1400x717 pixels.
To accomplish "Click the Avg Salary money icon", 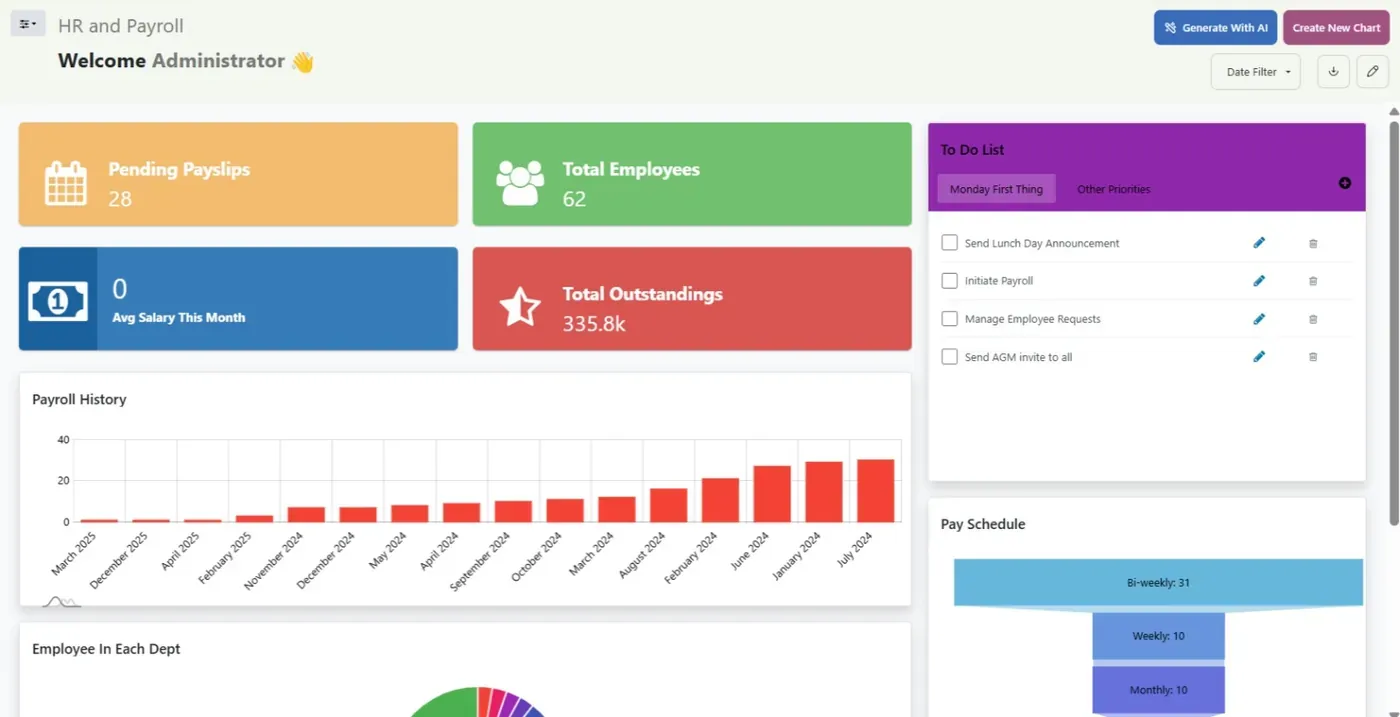I will click(58, 300).
